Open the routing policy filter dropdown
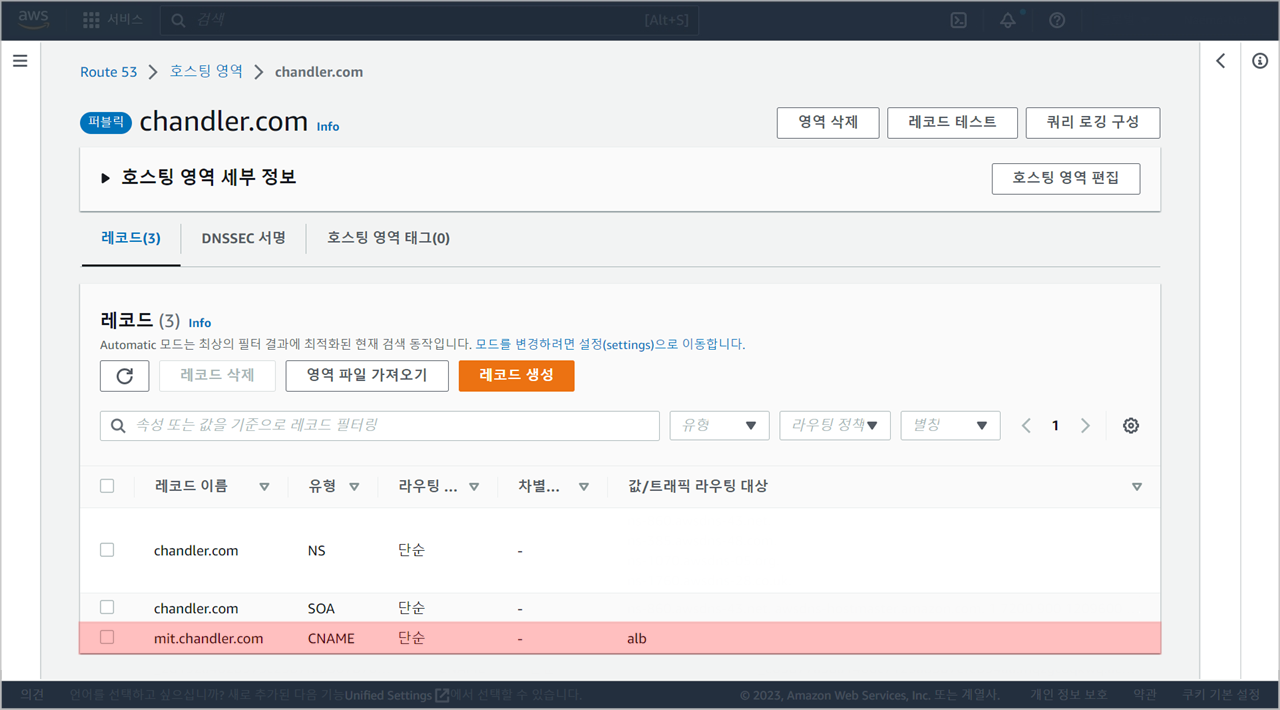Viewport: 1280px width, 710px height. (835, 425)
